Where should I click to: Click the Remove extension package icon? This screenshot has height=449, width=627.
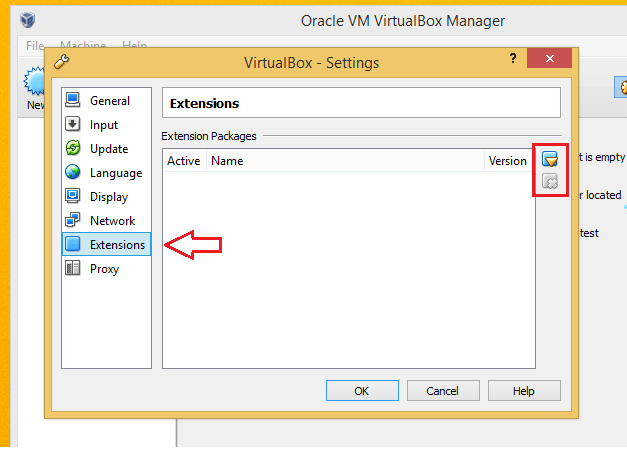pos(550,181)
